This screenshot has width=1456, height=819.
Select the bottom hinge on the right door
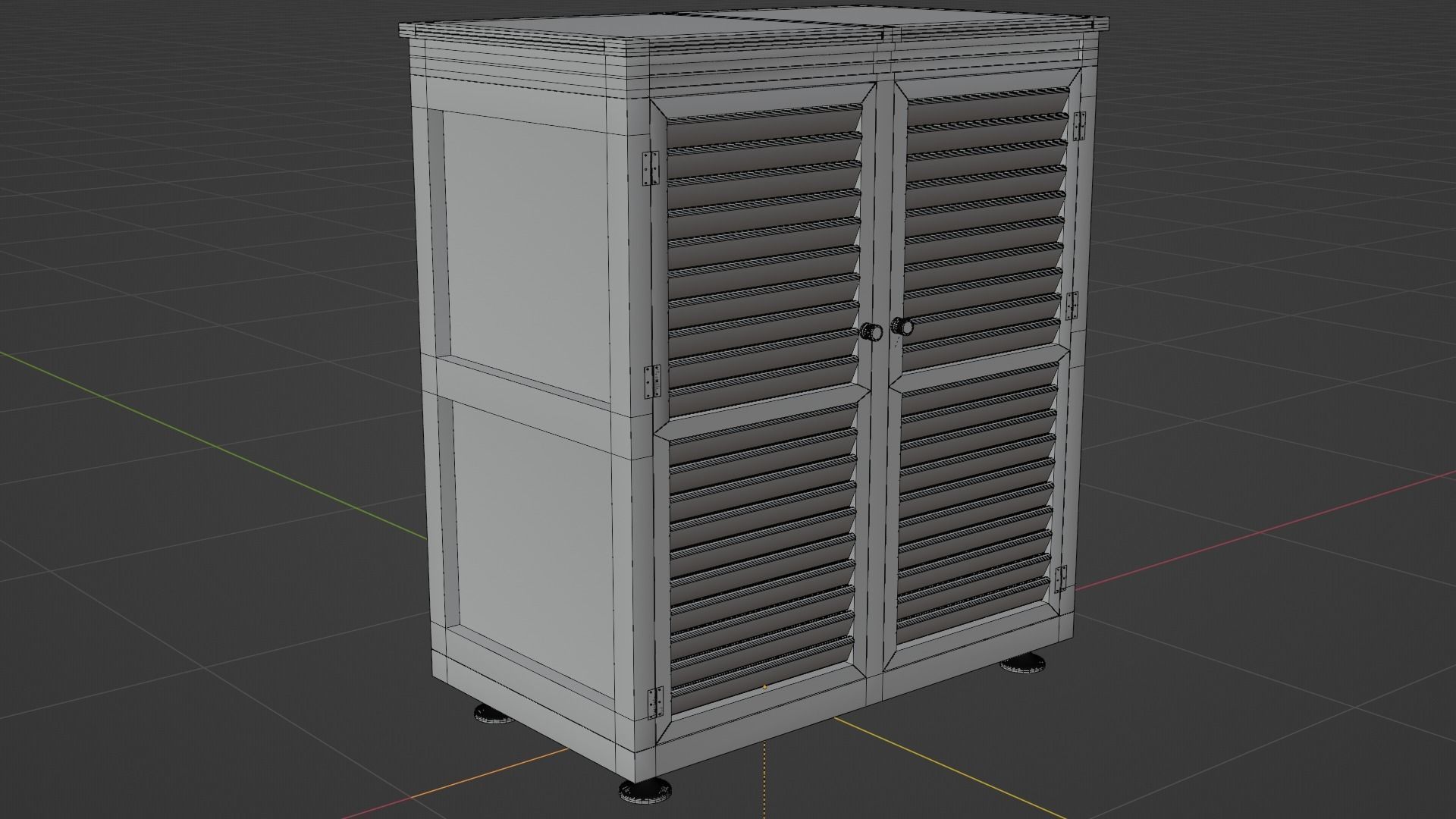1061,578
